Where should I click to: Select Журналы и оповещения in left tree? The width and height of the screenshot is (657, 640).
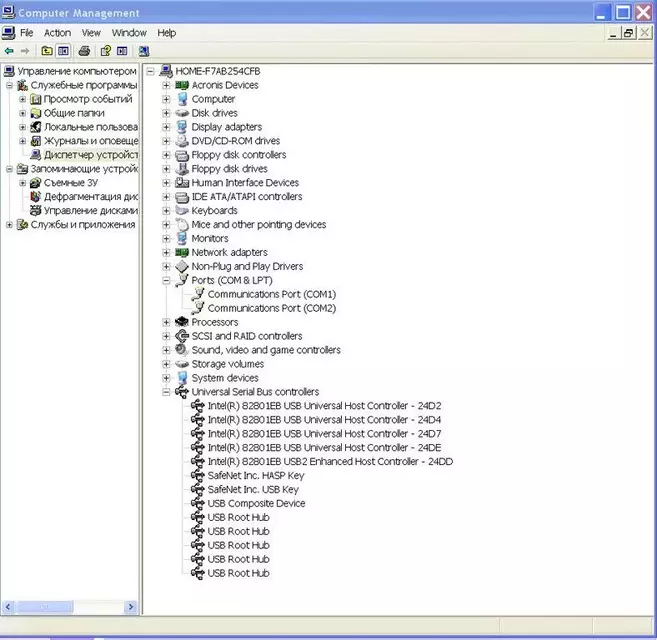(x=91, y=141)
